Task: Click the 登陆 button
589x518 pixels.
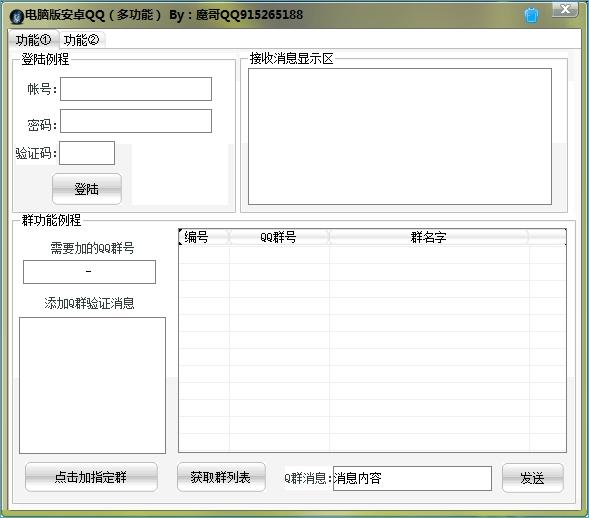Action: pos(87,189)
